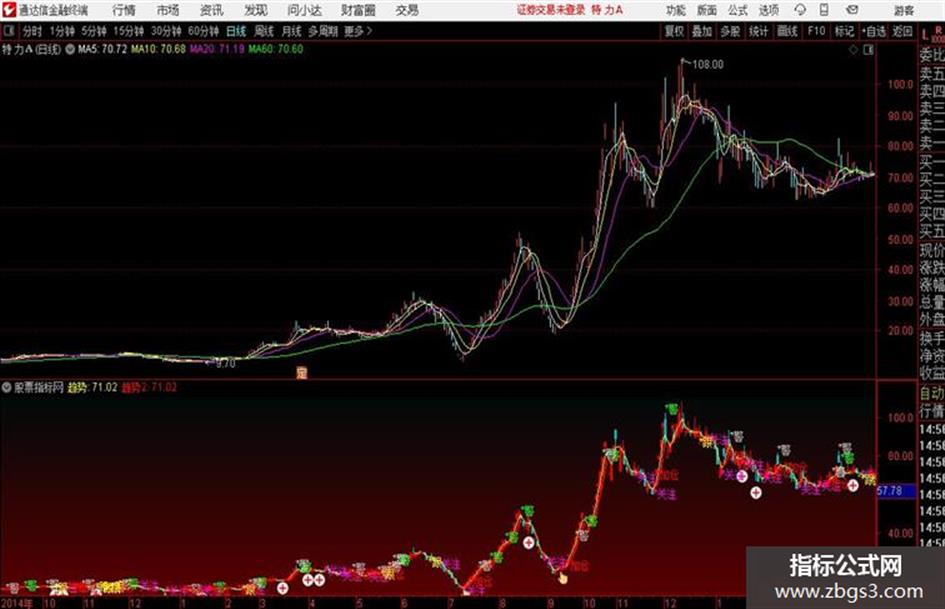Switch to 15分钟 period
This screenshot has width=945, height=609.
point(129,31)
